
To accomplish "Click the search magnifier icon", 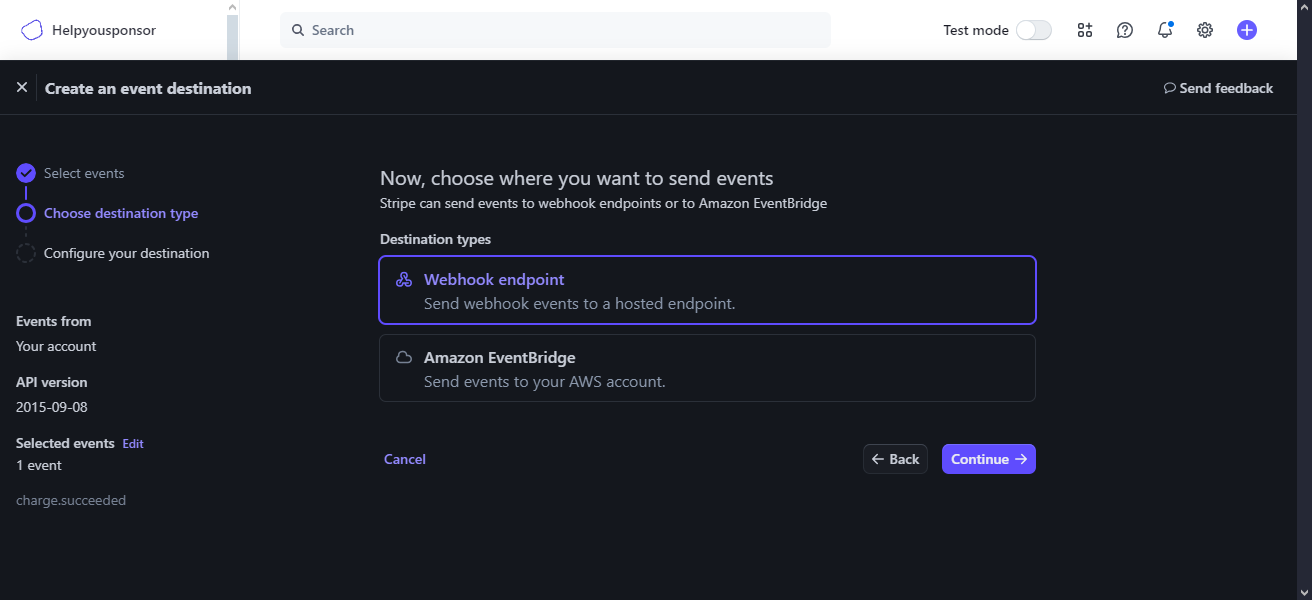I will coord(298,30).
